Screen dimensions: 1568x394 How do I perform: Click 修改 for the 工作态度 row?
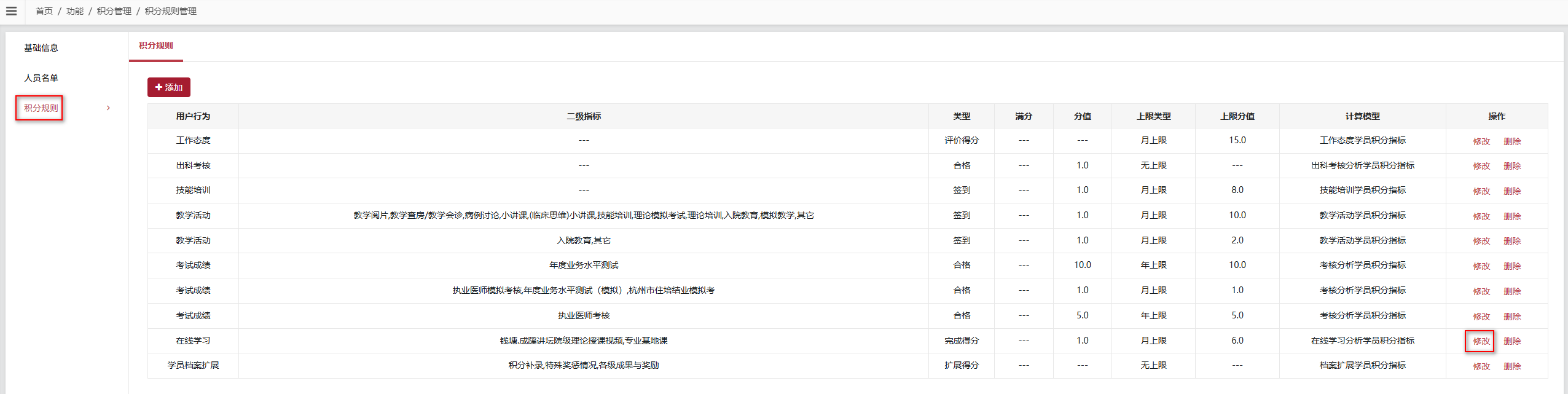pos(1481,141)
